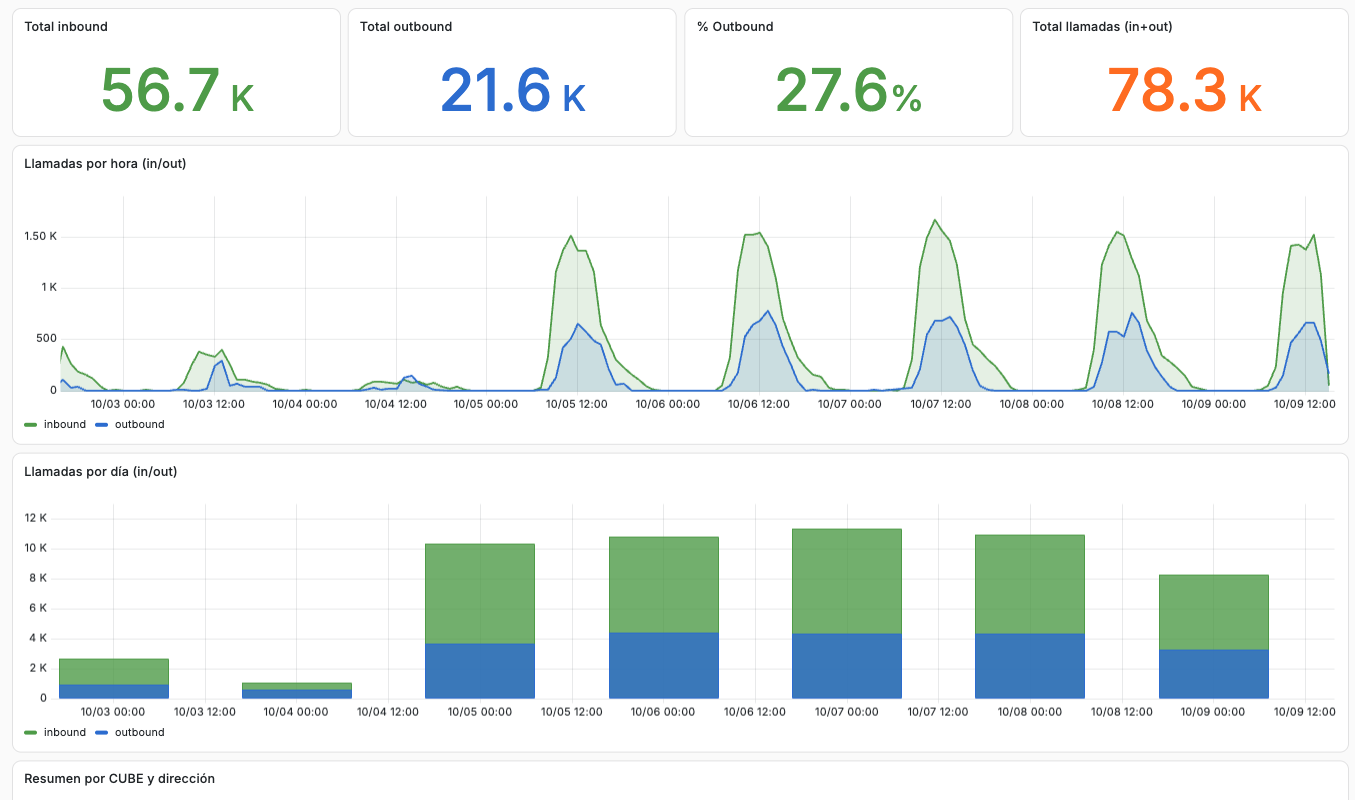
Task: Click the 12 K y-axis label
Action: click(36, 518)
